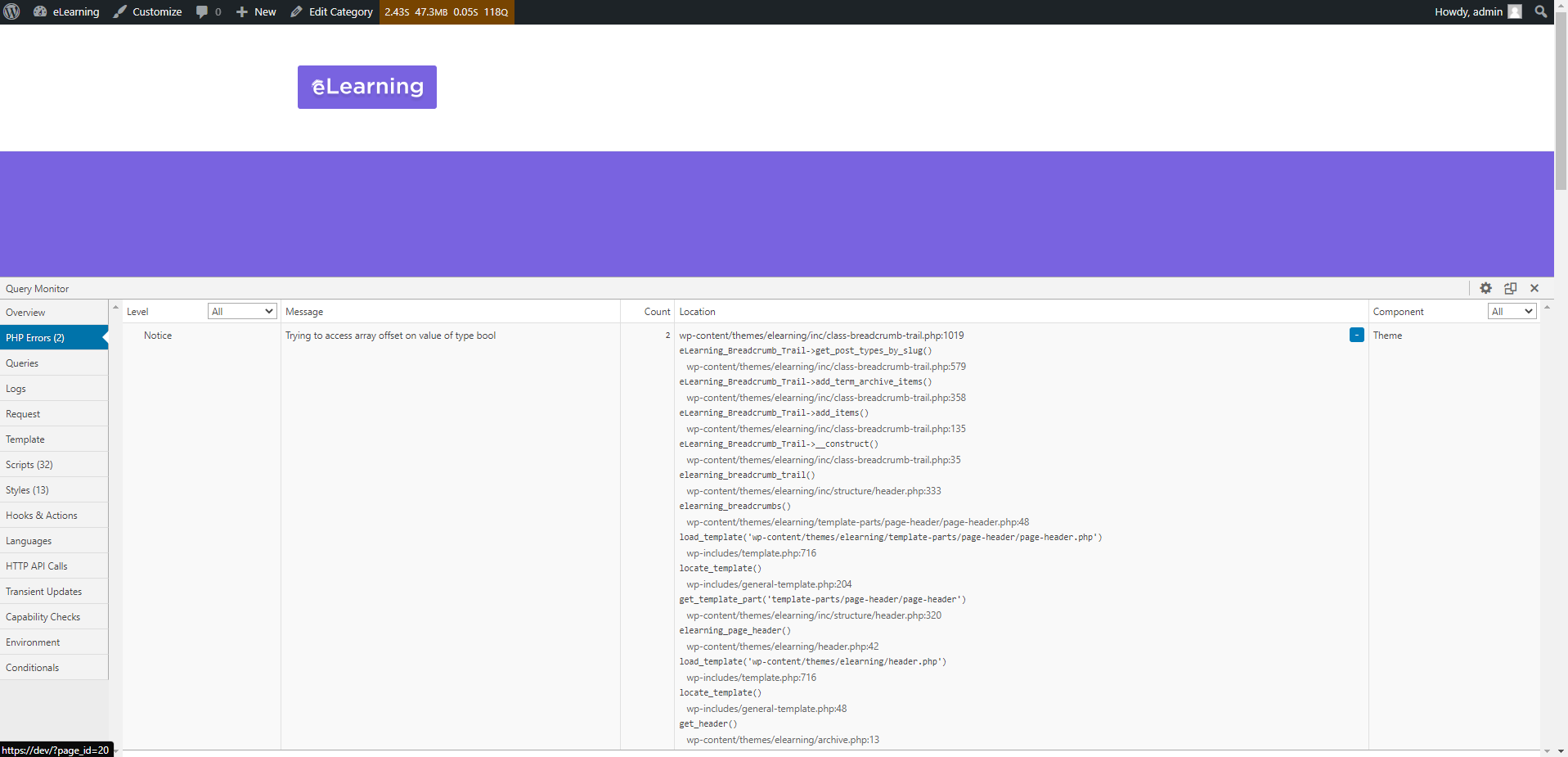Screen dimensions: 1568x757
Task: Open elearning/archive.php:13 location link
Action: click(x=783, y=740)
